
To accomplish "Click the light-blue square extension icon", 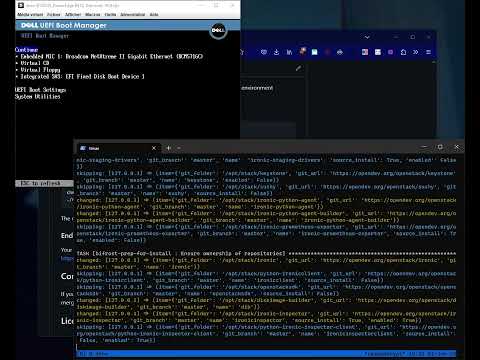I will click(x=314, y=52).
